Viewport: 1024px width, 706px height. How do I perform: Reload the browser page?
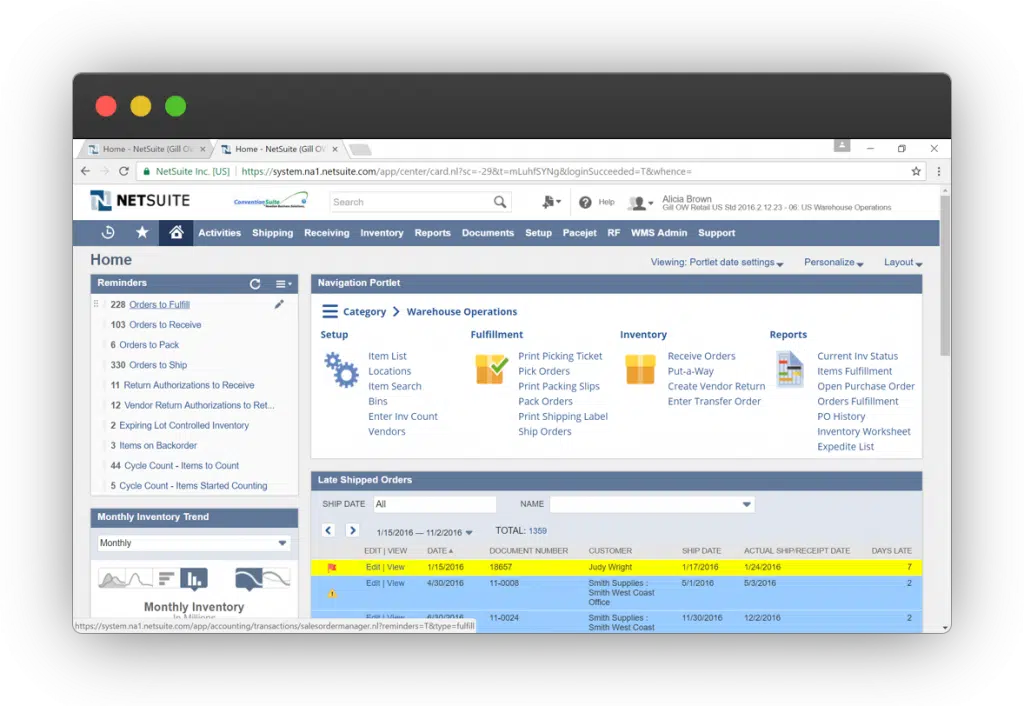123,171
